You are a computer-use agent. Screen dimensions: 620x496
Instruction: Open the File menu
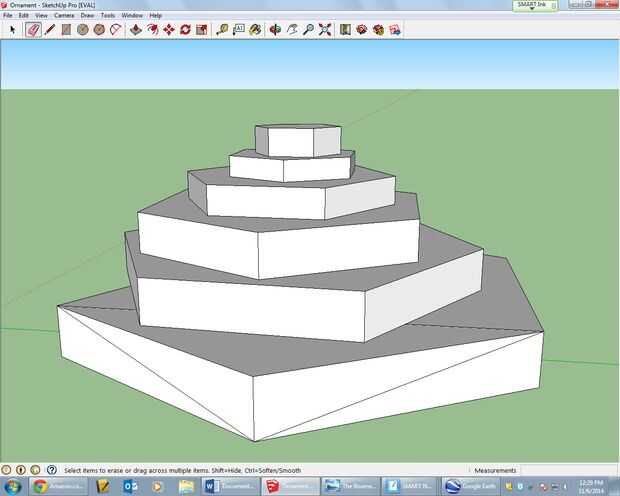[8, 15]
